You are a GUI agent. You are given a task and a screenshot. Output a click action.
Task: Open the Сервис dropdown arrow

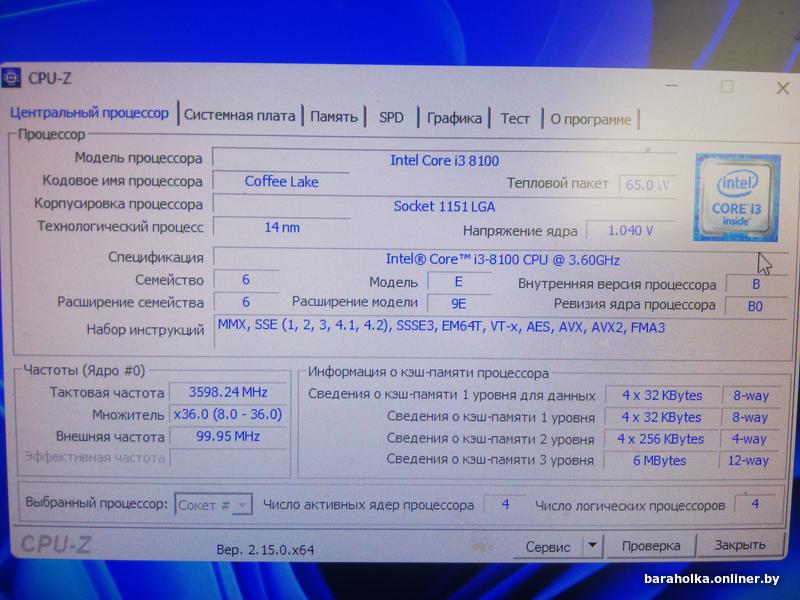(x=592, y=545)
